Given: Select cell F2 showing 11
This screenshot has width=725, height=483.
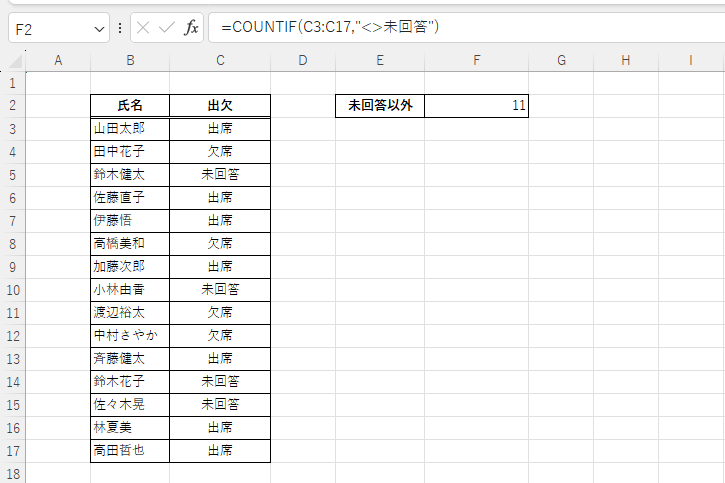Looking at the screenshot, I should click(476, 106).
